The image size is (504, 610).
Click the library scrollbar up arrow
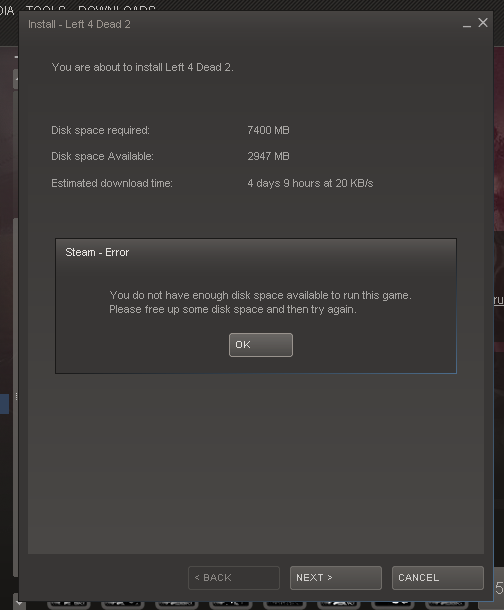point(16,79)
